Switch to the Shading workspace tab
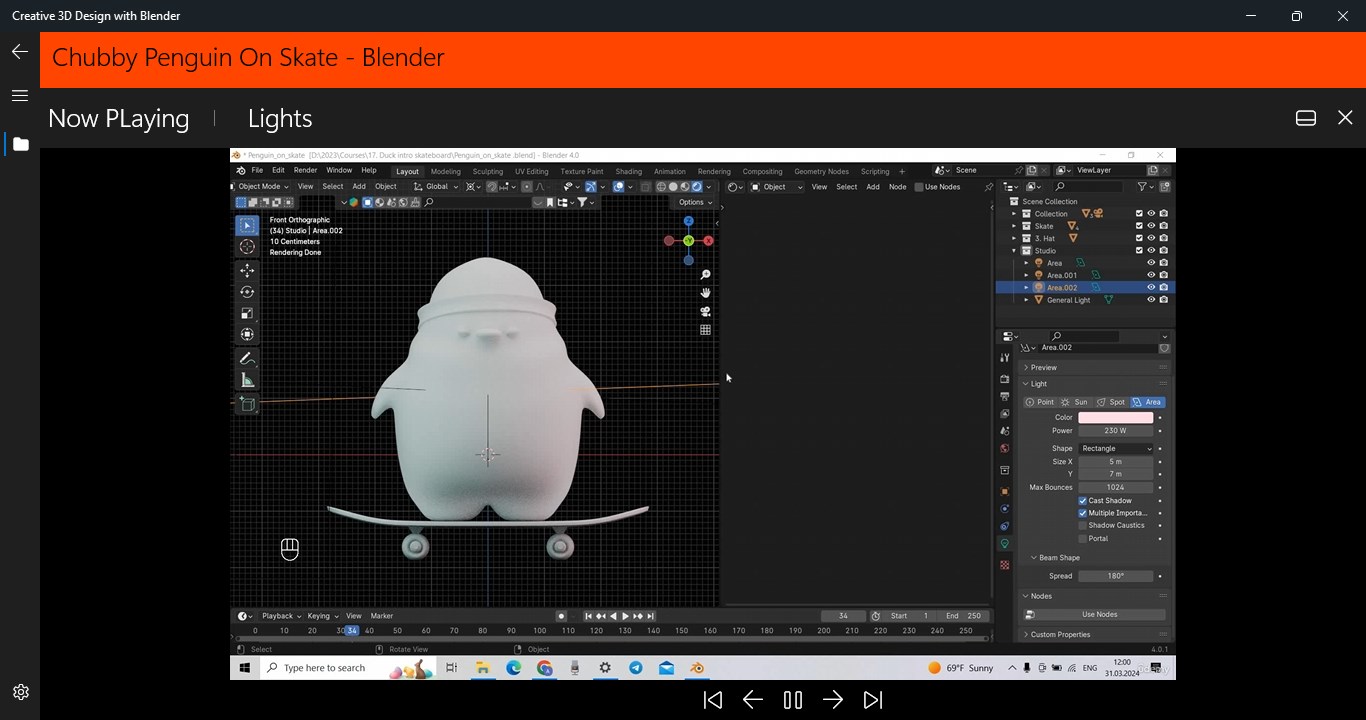The height and width of the screenshot is (720, 1366). click(x=628, y=171)
